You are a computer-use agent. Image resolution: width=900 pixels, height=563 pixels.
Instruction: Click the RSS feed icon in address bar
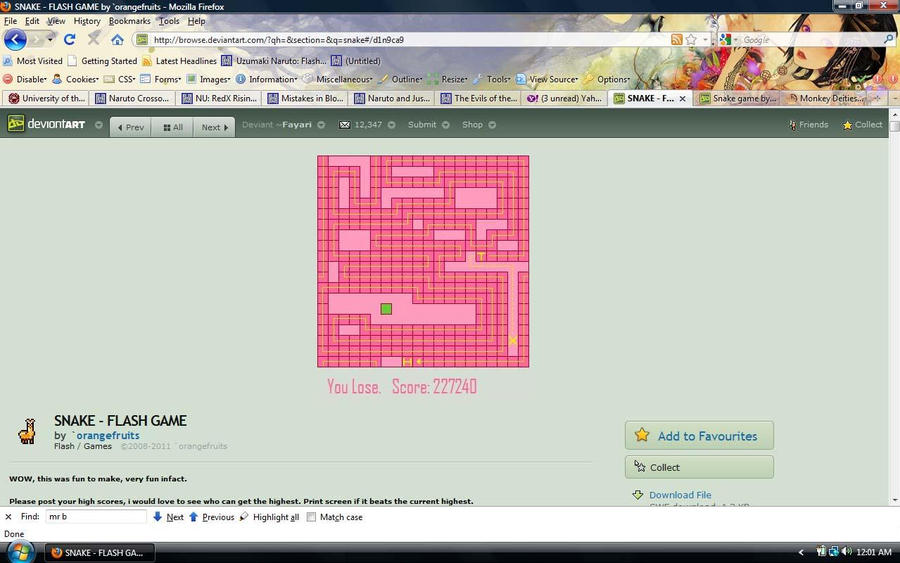677,40
